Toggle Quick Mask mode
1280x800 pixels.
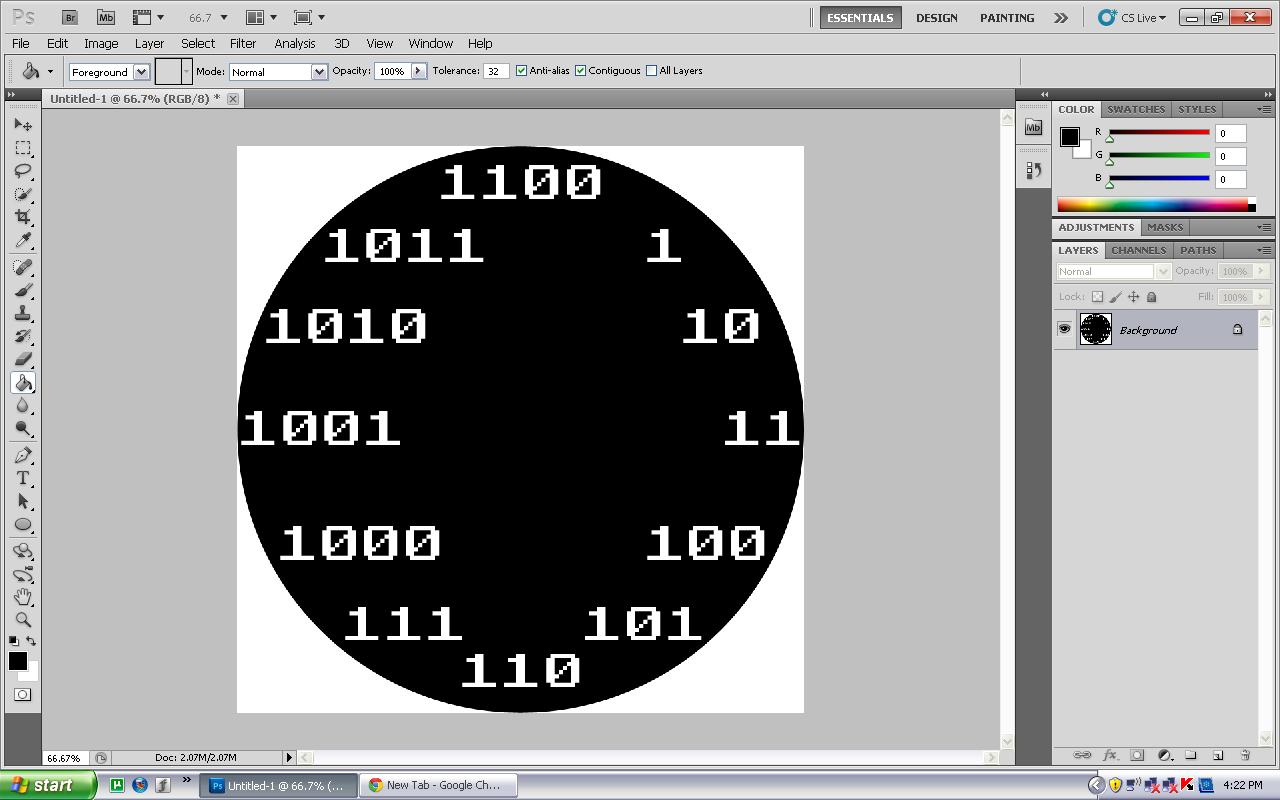tap(23, 694)
